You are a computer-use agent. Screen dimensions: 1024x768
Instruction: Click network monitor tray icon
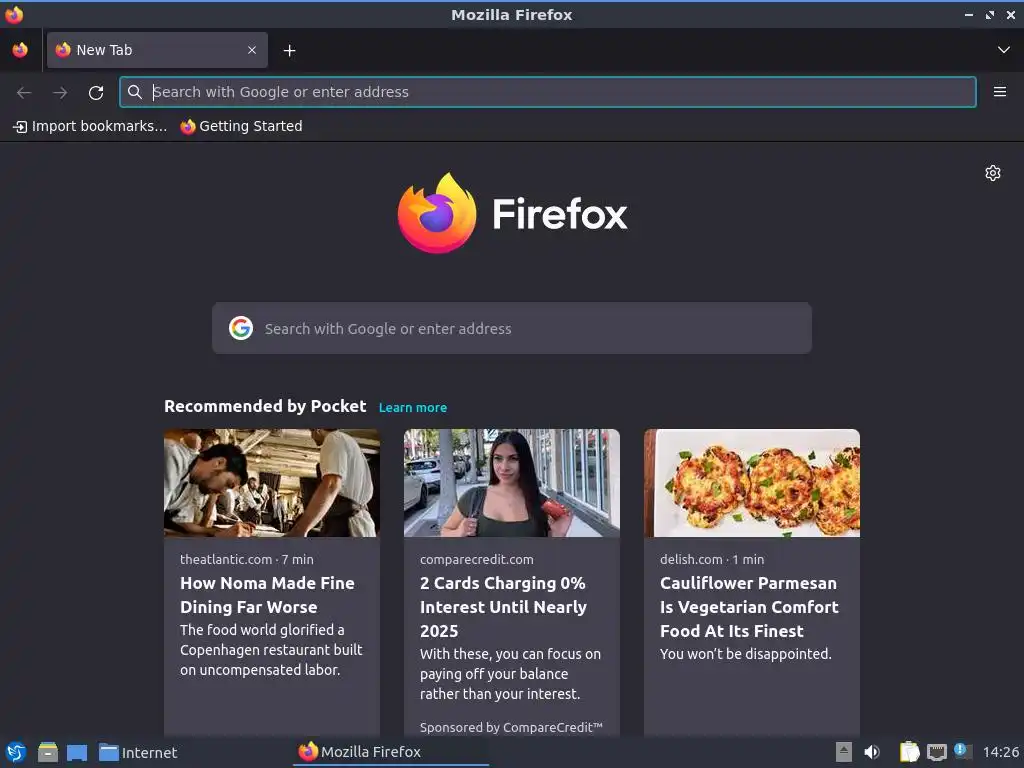(x=936, y=752)
